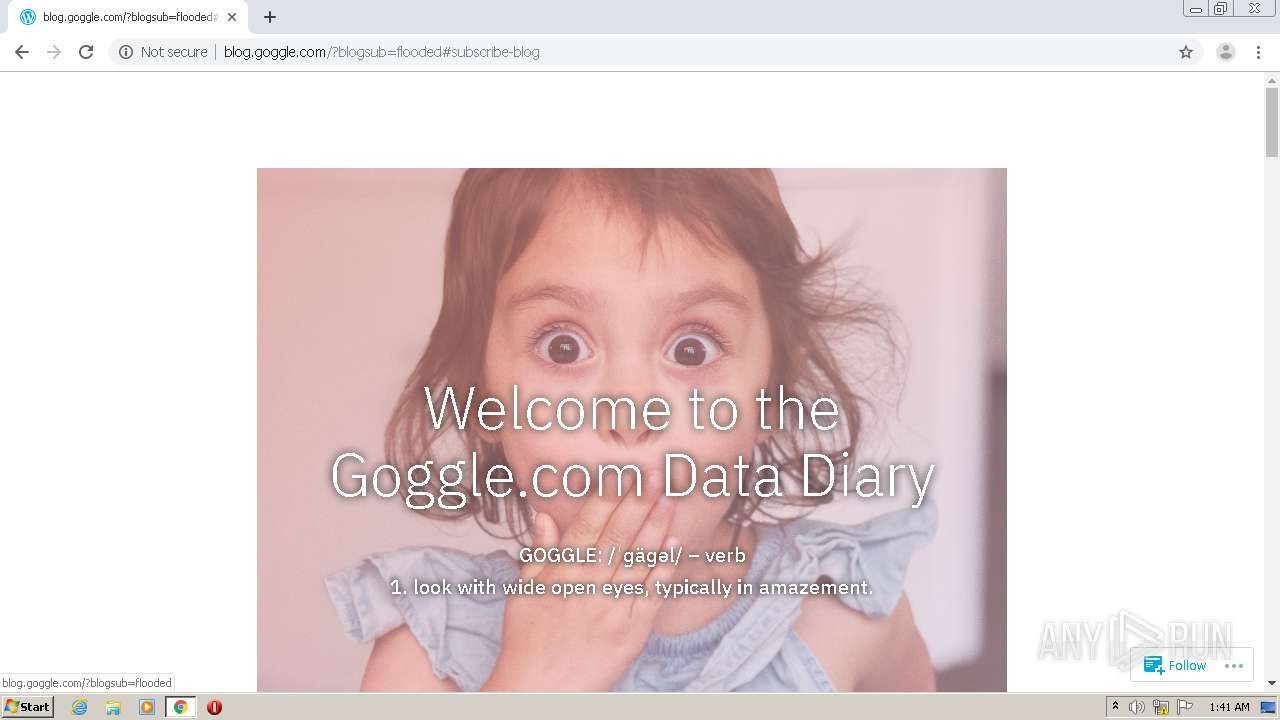Click the 1:41 AM clock
Screen dimensions: 1280x720
click(x=1229, y=707)
